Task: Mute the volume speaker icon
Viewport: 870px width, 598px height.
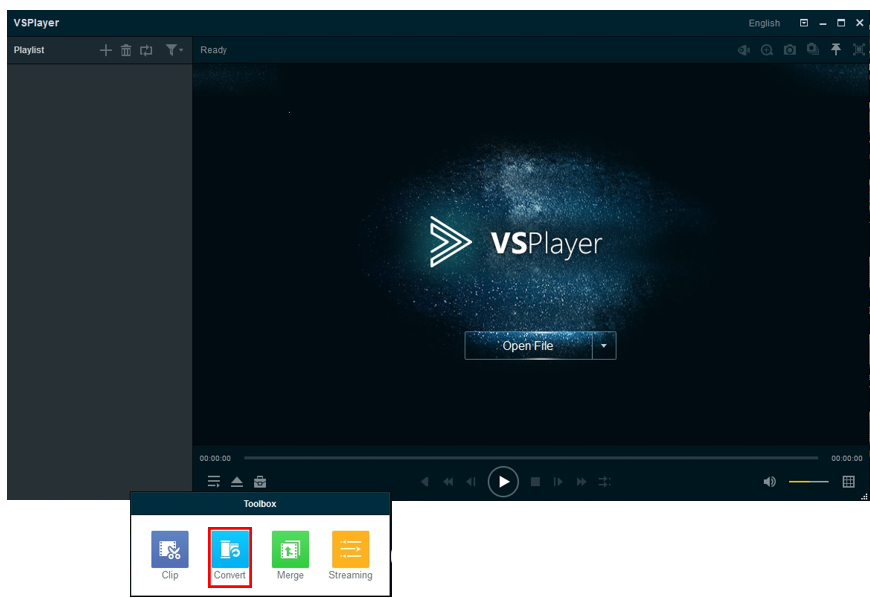Action: tap(769, 482)
